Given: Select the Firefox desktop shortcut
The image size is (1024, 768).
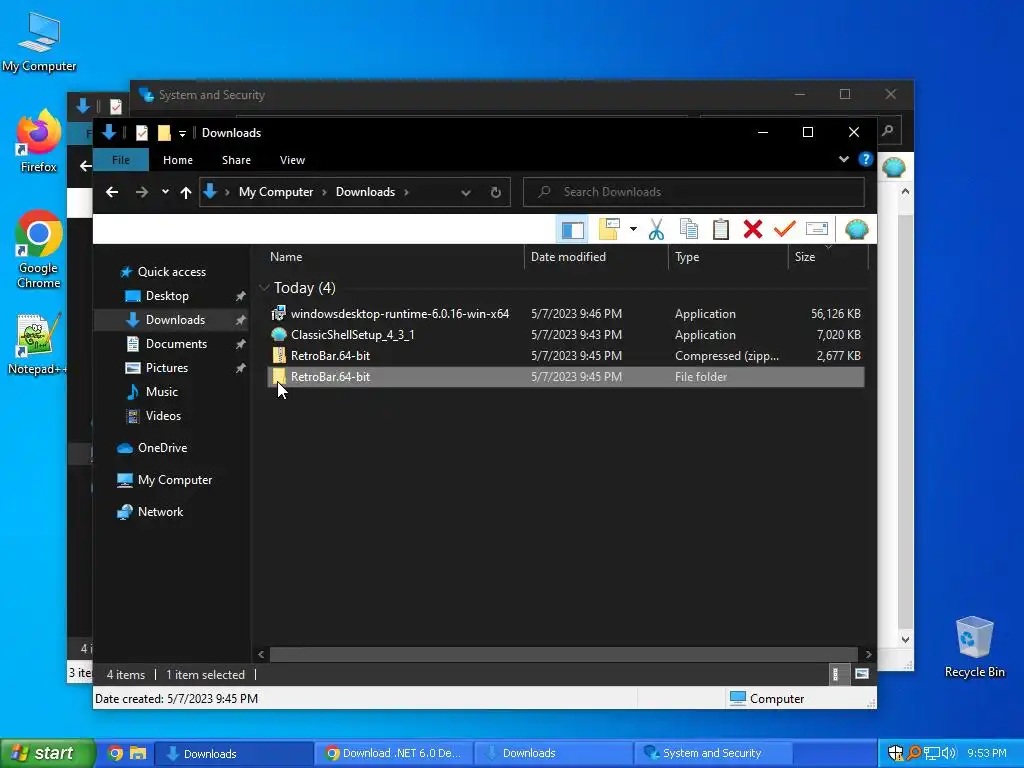Looking at the screenshot, I should (x=39, y=141).
